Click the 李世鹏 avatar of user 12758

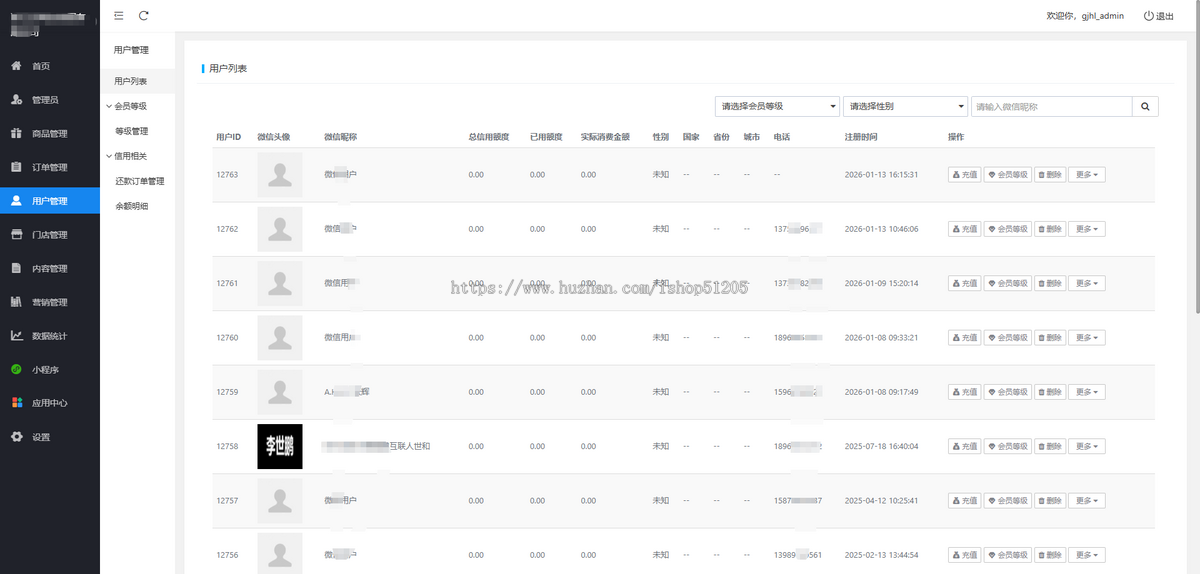point(280,446)
